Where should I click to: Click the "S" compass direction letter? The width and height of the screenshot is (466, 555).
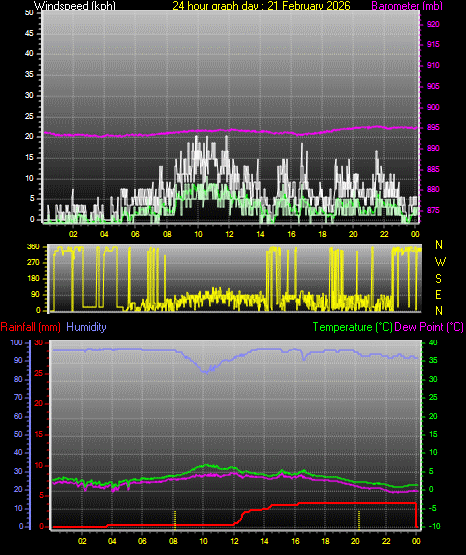438,279
